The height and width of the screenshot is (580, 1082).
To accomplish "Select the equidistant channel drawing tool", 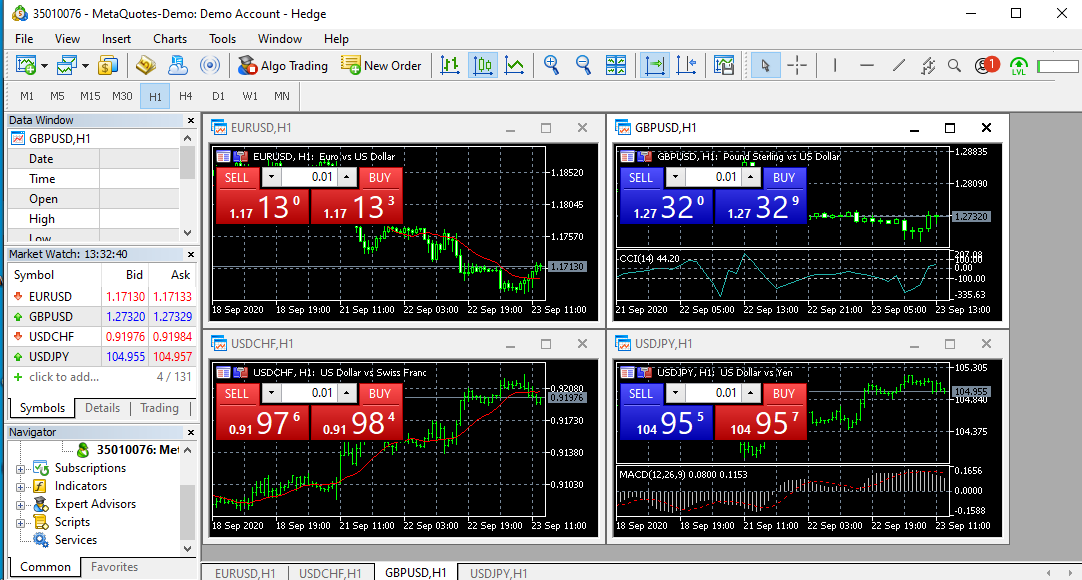I will (x=927, y=66).
